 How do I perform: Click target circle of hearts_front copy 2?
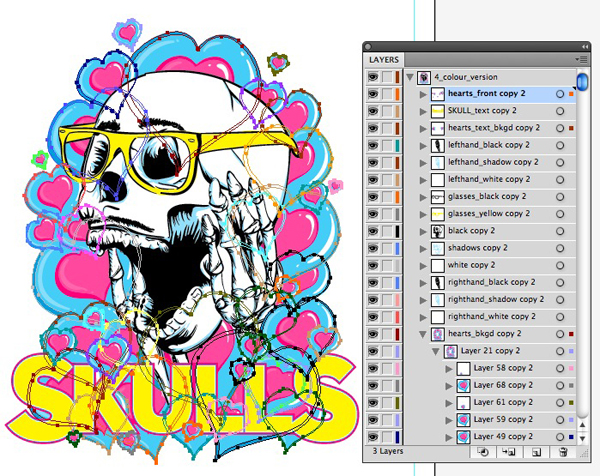560,94
